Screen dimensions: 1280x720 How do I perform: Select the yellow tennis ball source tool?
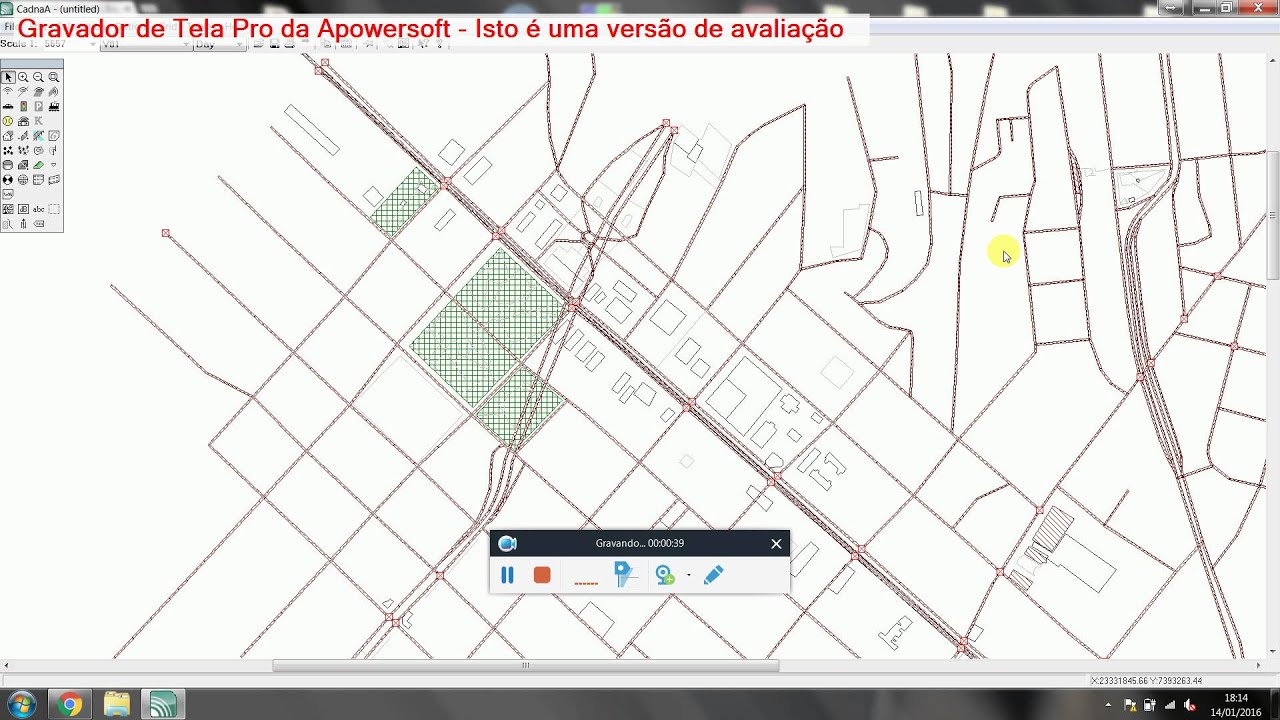pos(8,121)
